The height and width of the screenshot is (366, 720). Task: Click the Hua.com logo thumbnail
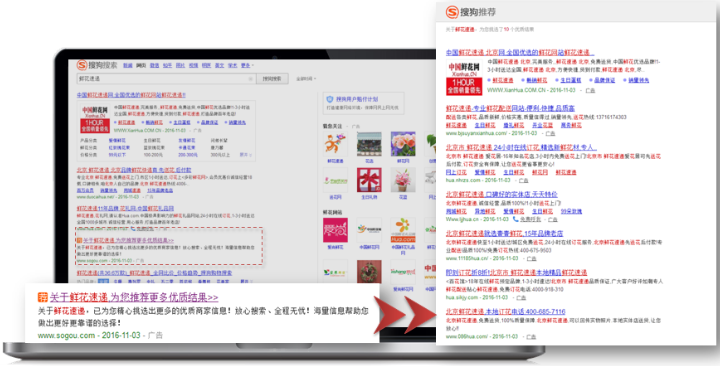coord(403,230)
